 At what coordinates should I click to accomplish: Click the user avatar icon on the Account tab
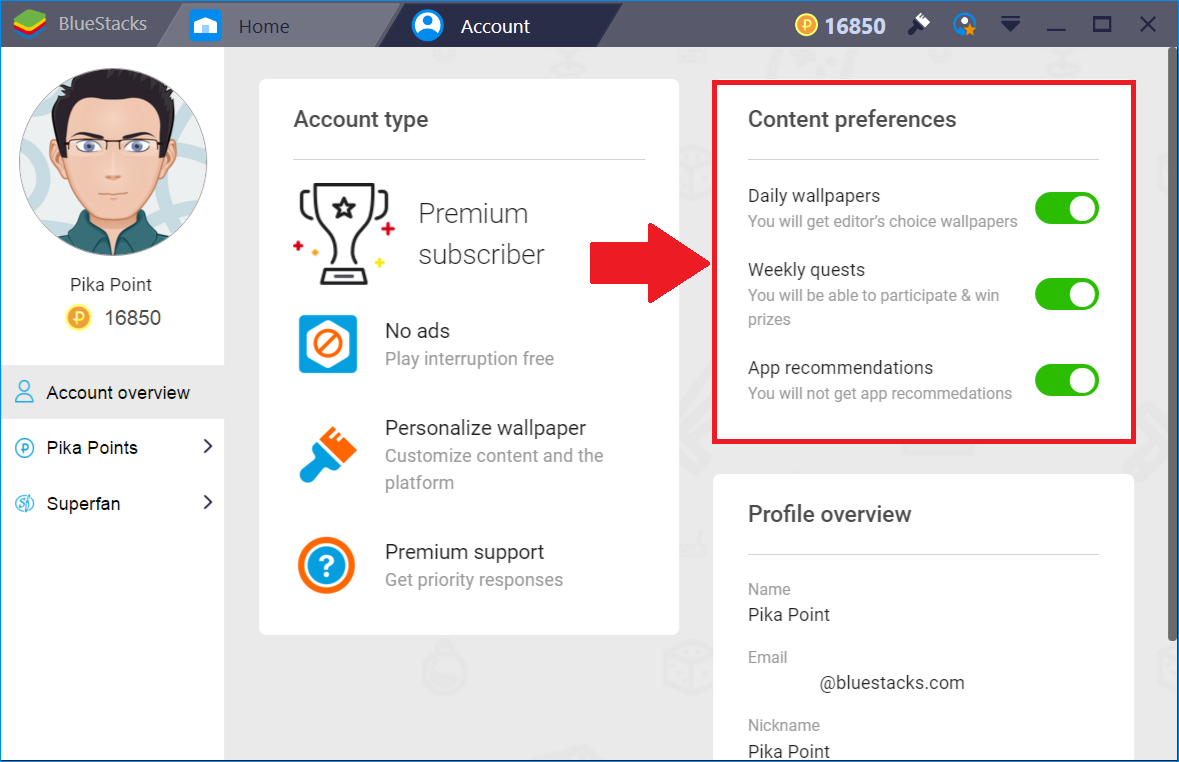[428, 26]
